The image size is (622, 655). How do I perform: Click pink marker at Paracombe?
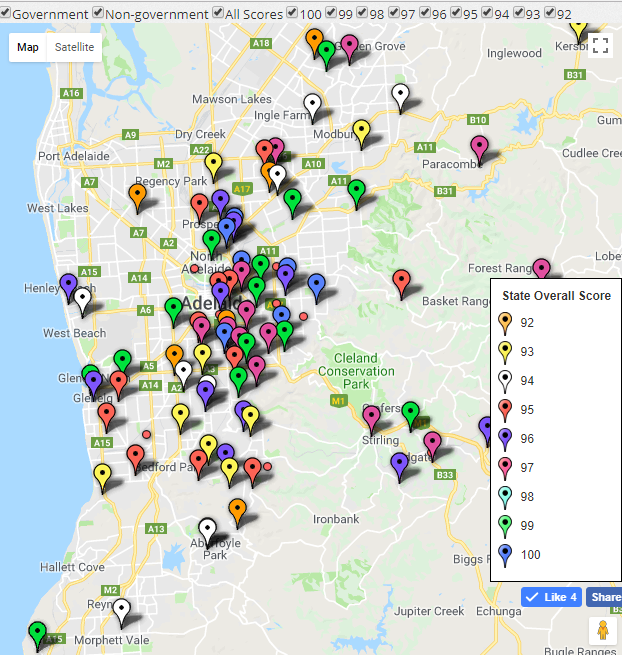click(x=479, y=147)
